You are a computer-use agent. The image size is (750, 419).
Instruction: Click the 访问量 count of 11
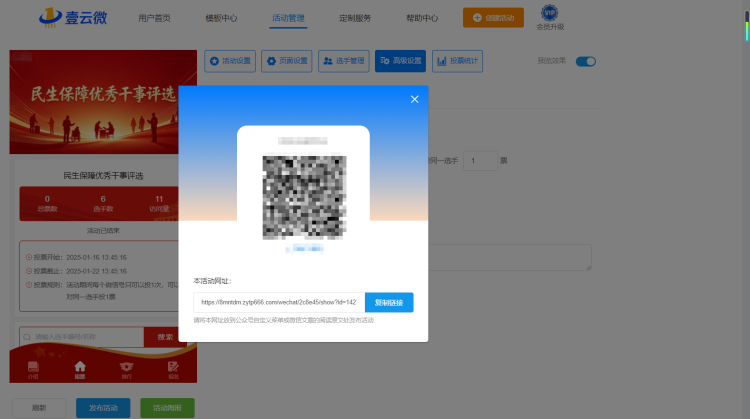pyautogui.click(x=159, y=199)
